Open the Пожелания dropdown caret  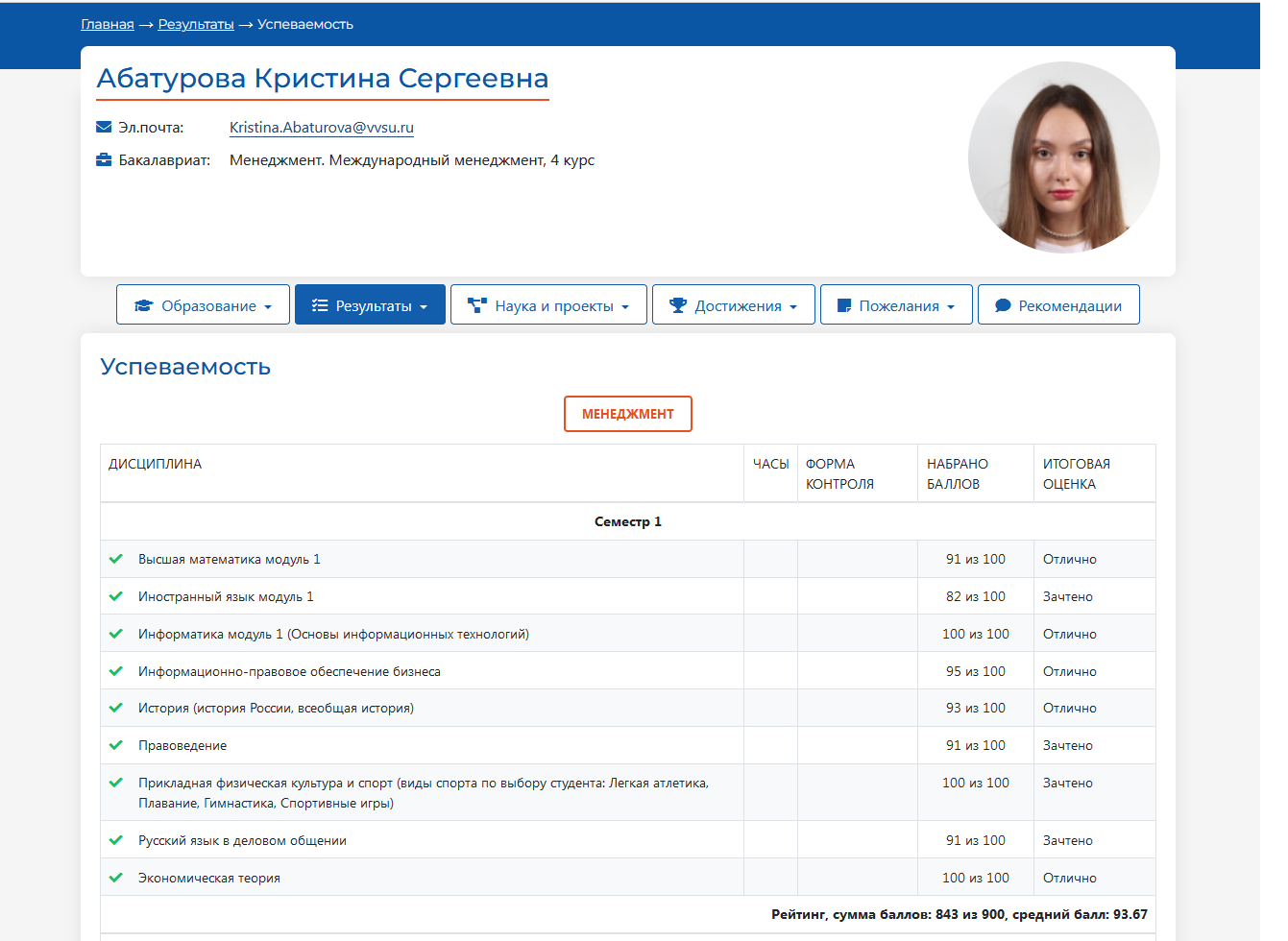click(951, 307)
